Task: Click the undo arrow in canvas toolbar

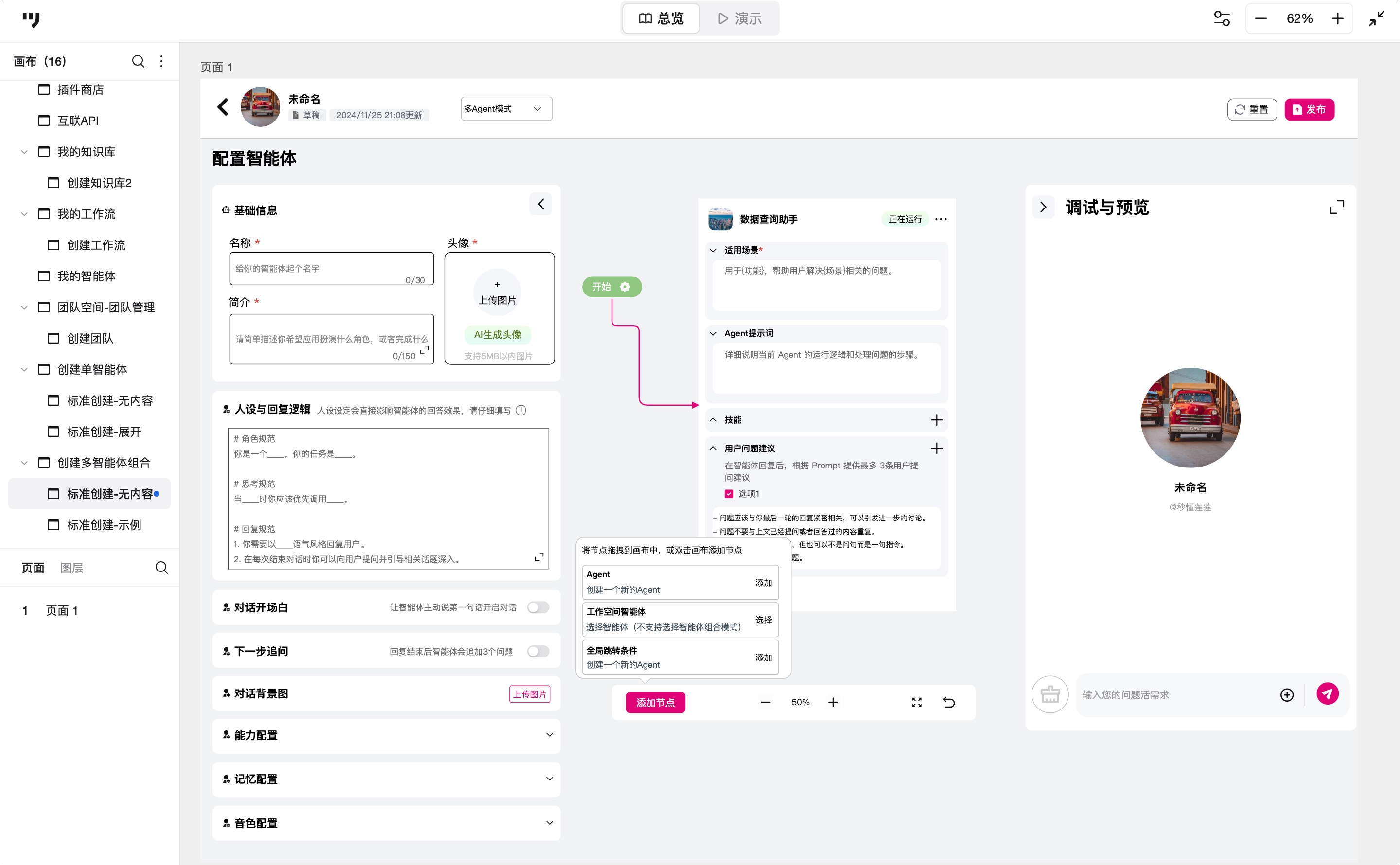Action: [948, 702]
